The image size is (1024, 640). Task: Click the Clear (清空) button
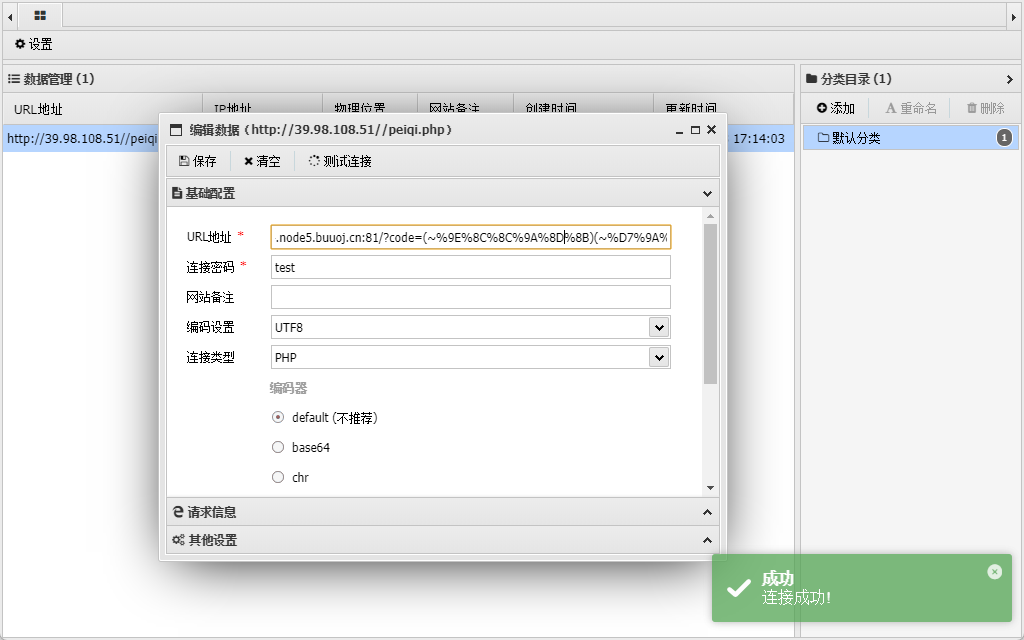coord(262,161)
